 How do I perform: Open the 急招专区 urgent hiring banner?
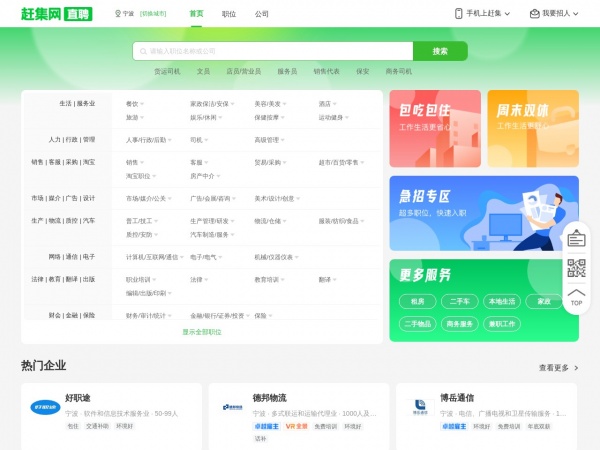[x=483, y=212]
